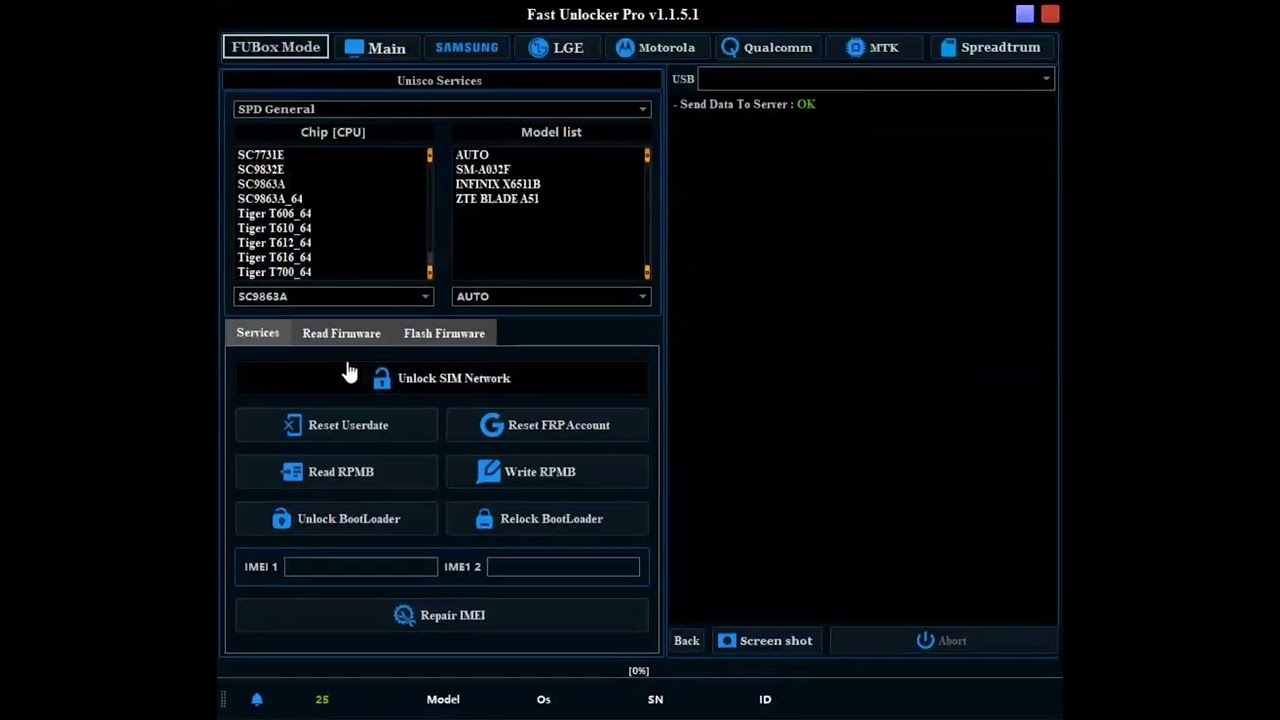Click Reset FRP Account button
Viewport: 1280px width, 720px height.
[x=547, y=425]
